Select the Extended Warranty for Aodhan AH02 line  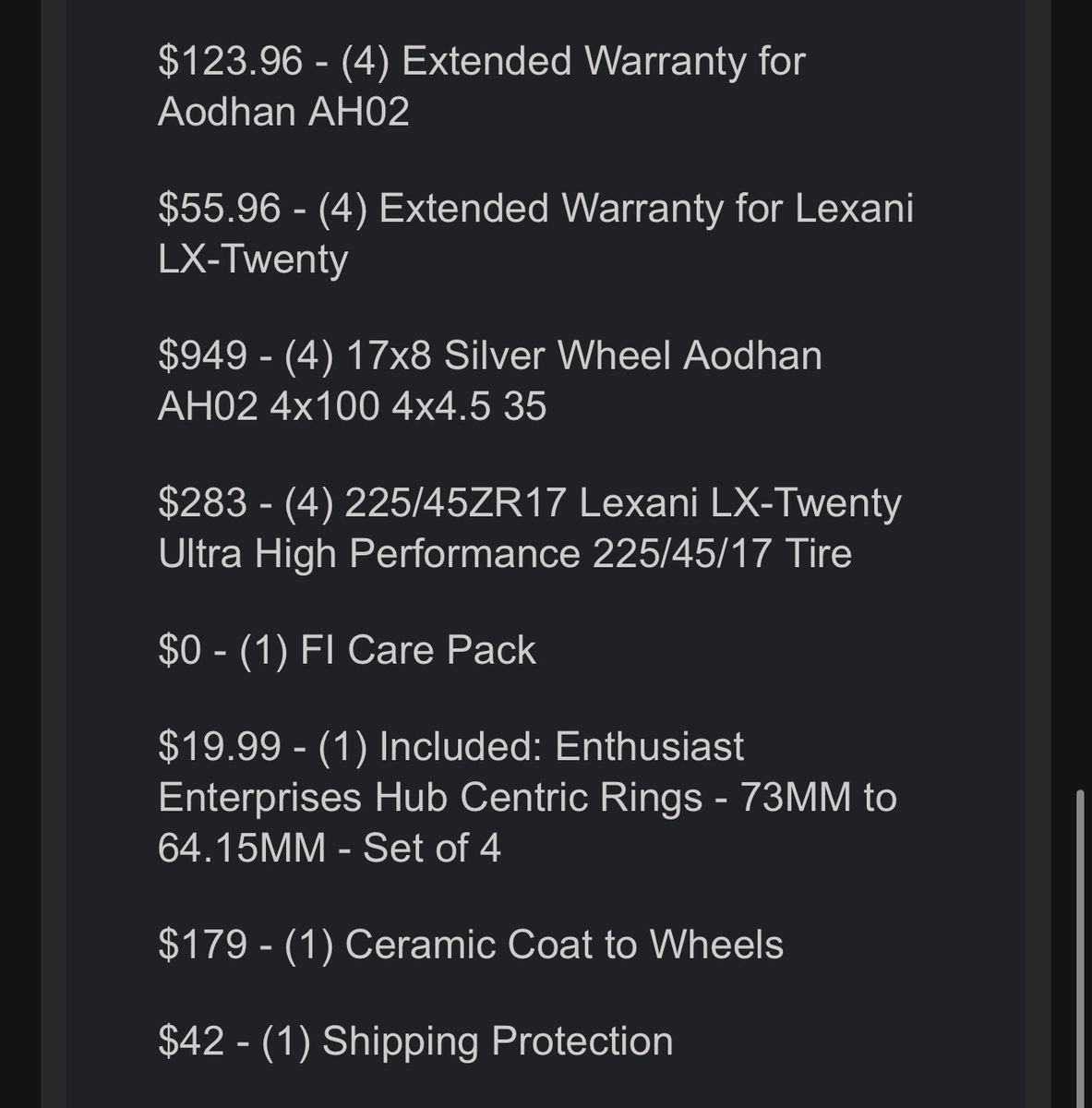[x=482, y=87]
